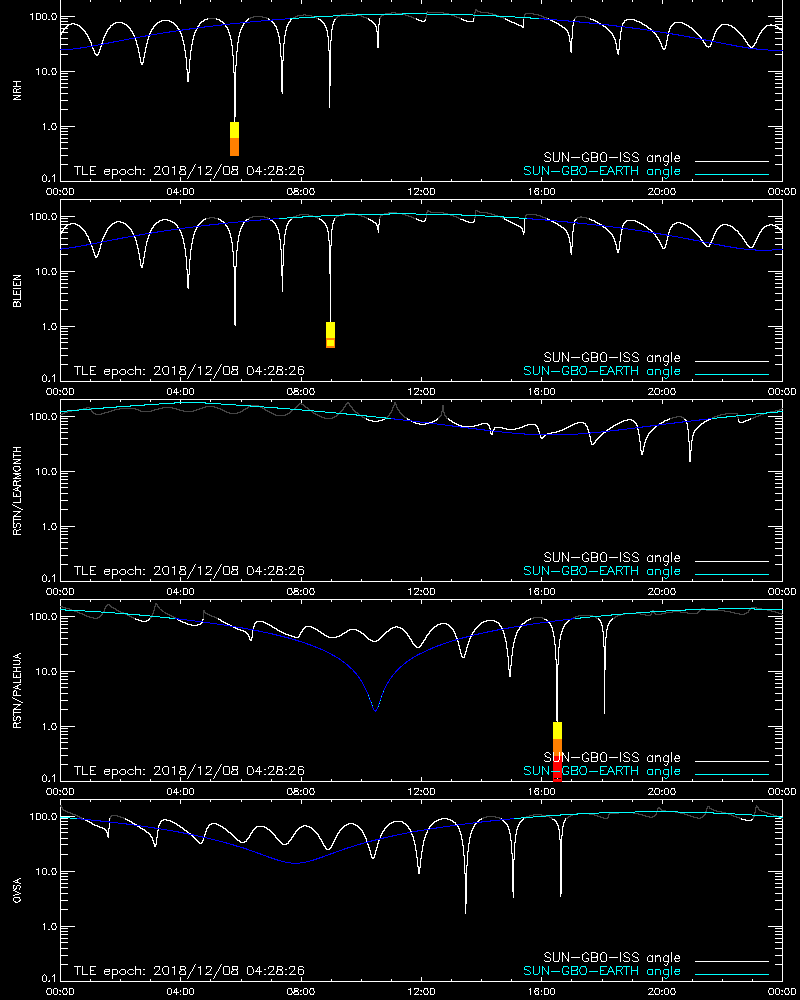Click the cyan legend line sample in NRH panel
Viewport: 800px width, 1000px height.
pyautogui.click(x=732, y=174)
